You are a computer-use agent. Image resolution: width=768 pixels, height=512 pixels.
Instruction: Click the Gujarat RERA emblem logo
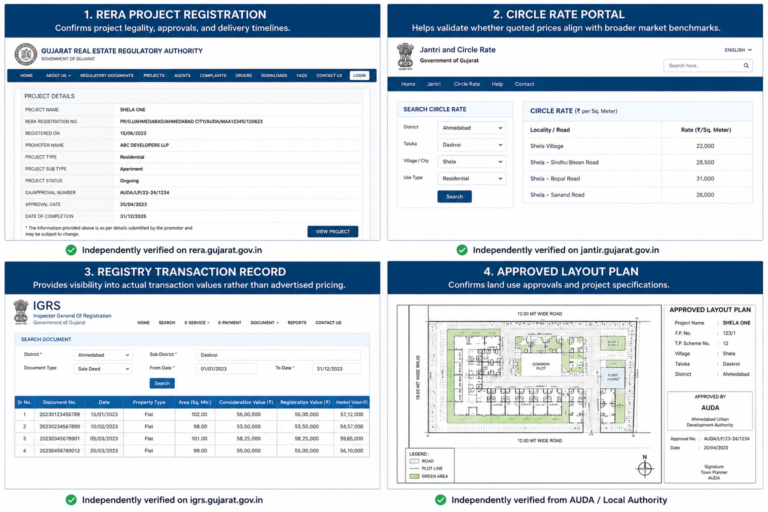tap(25, 54)
